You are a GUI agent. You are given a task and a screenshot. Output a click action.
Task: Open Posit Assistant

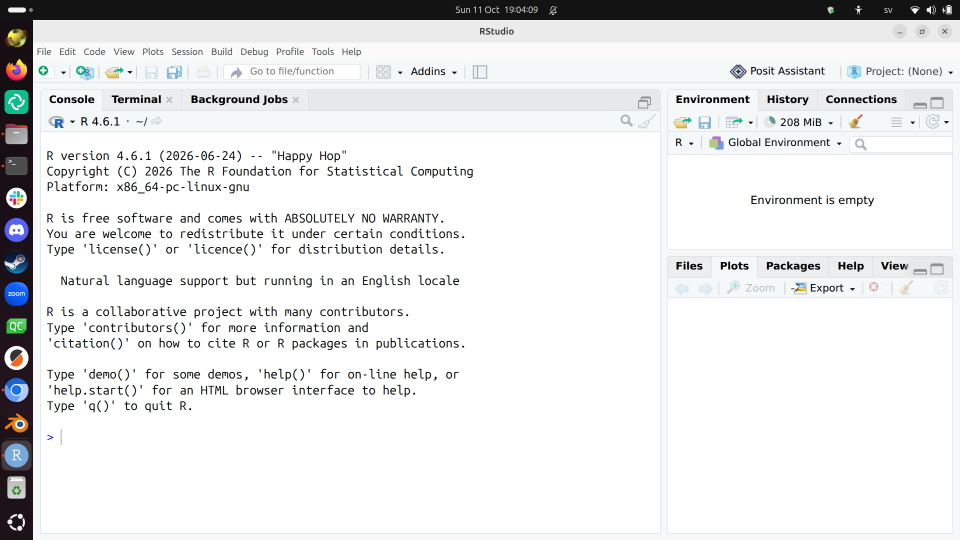click(778, 71)
